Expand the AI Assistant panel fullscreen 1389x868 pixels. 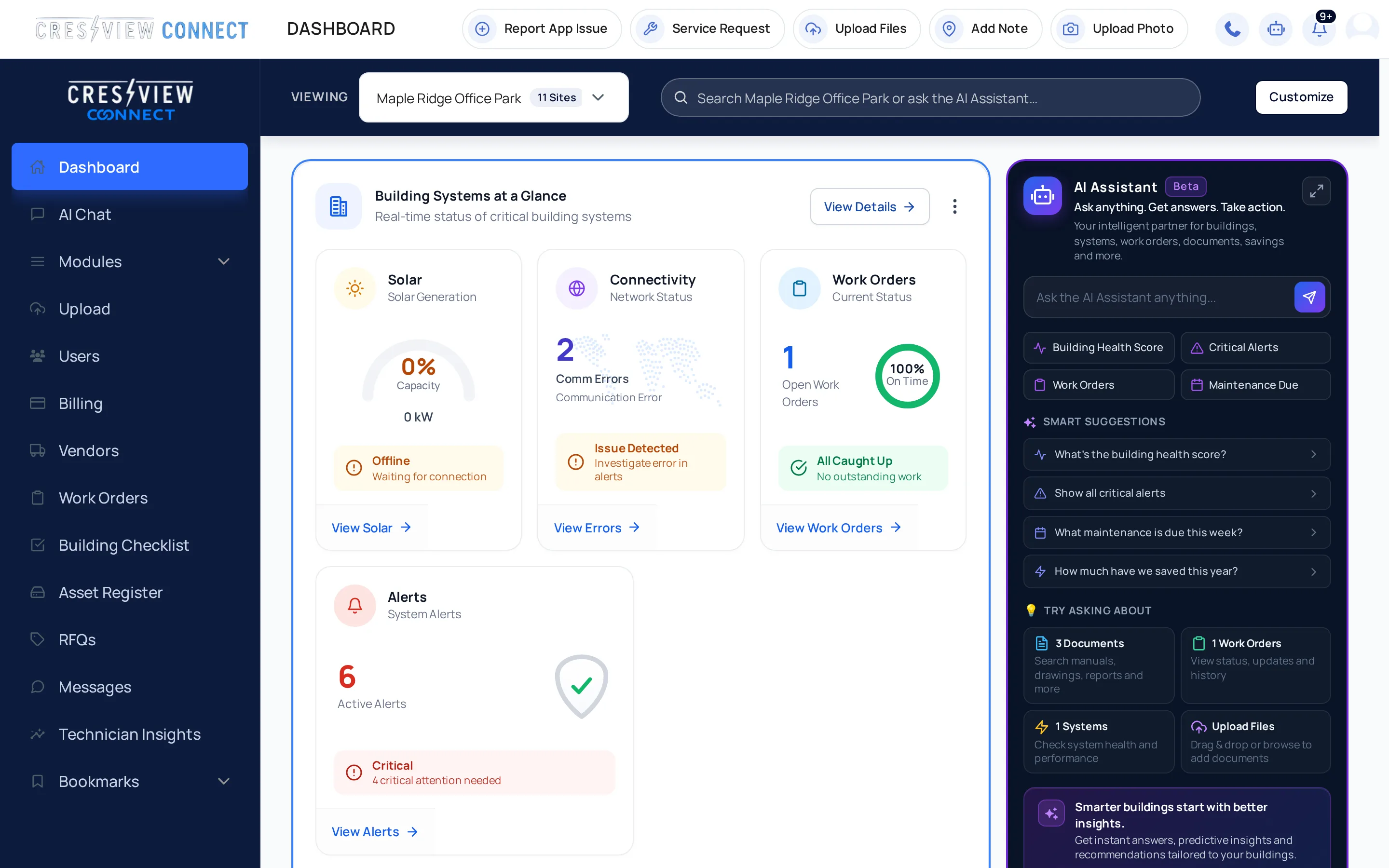point(1316,190)
